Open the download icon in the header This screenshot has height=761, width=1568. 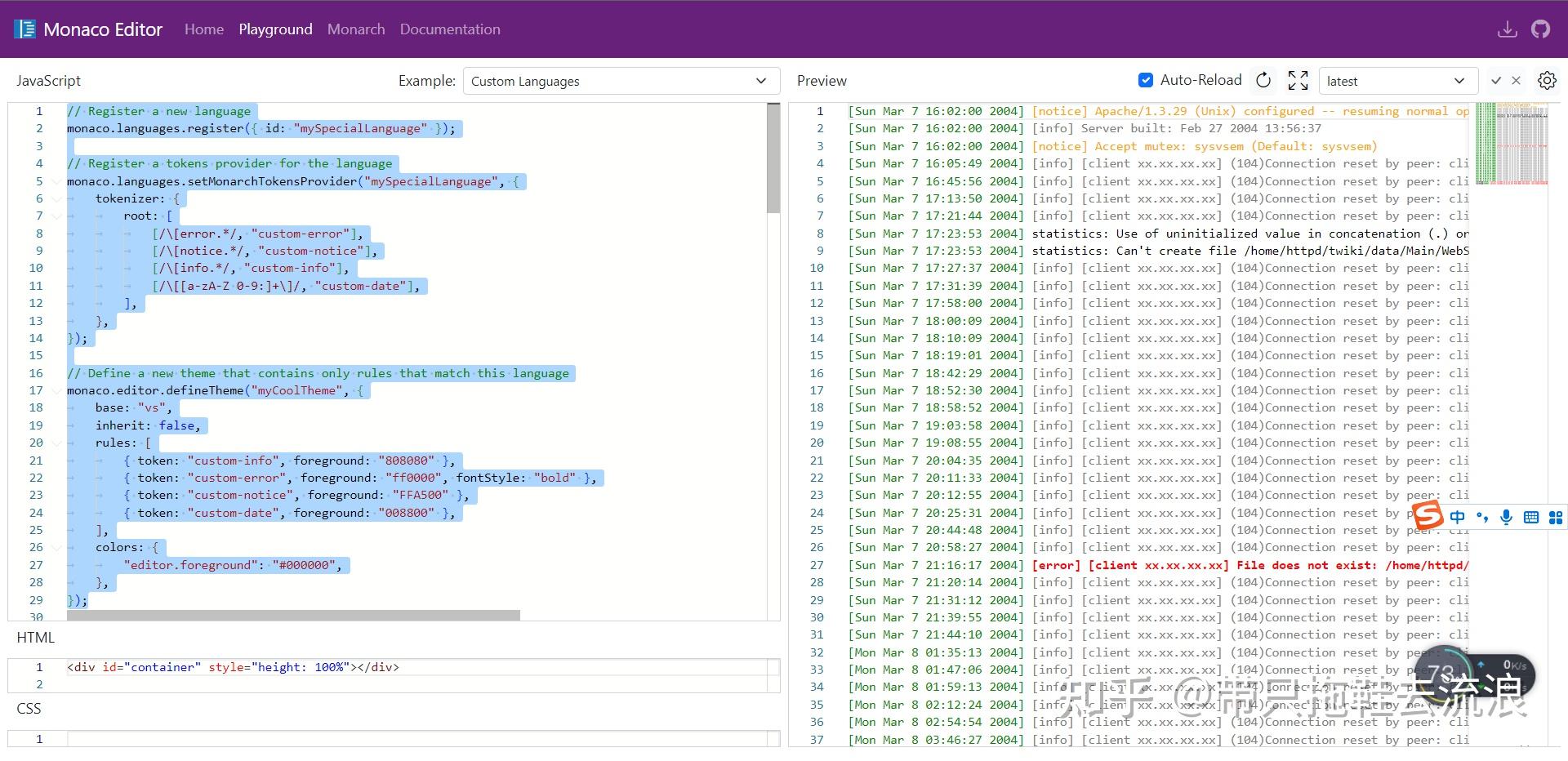tap(1507, 29)
